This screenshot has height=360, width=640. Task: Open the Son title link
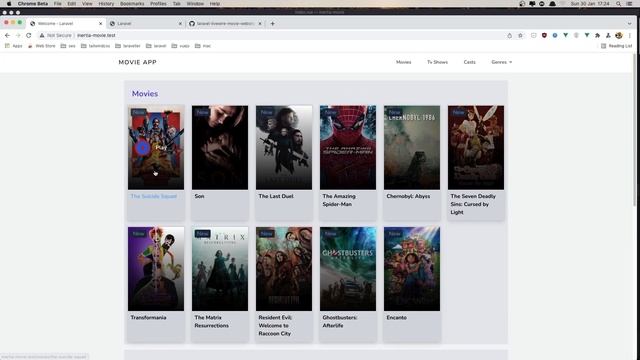199,196
